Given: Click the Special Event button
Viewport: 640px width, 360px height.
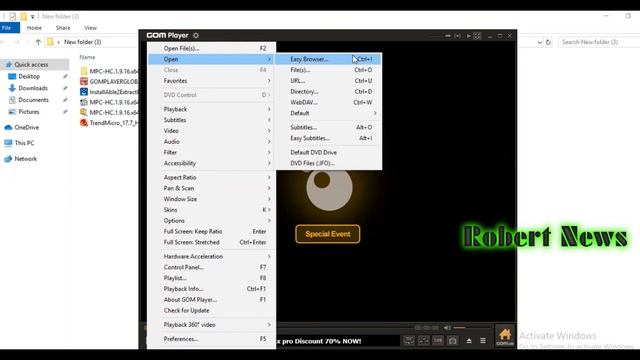Looking at the screenshot, I should 328,234.
